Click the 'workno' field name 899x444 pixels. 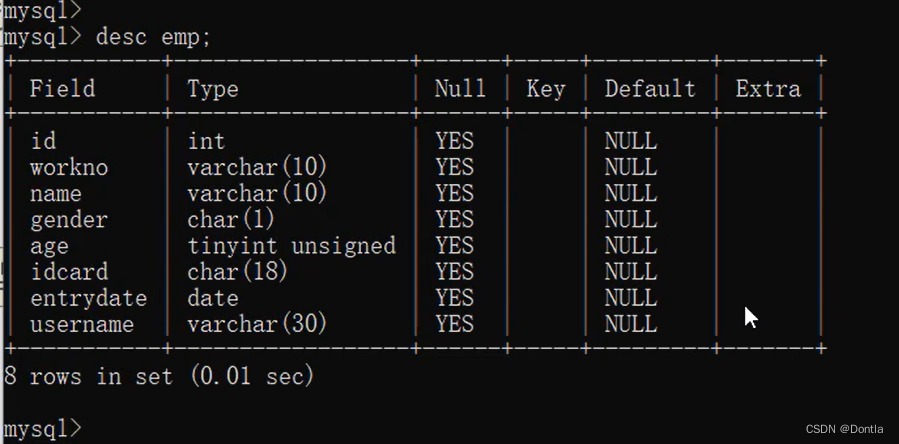click(69, 167)
